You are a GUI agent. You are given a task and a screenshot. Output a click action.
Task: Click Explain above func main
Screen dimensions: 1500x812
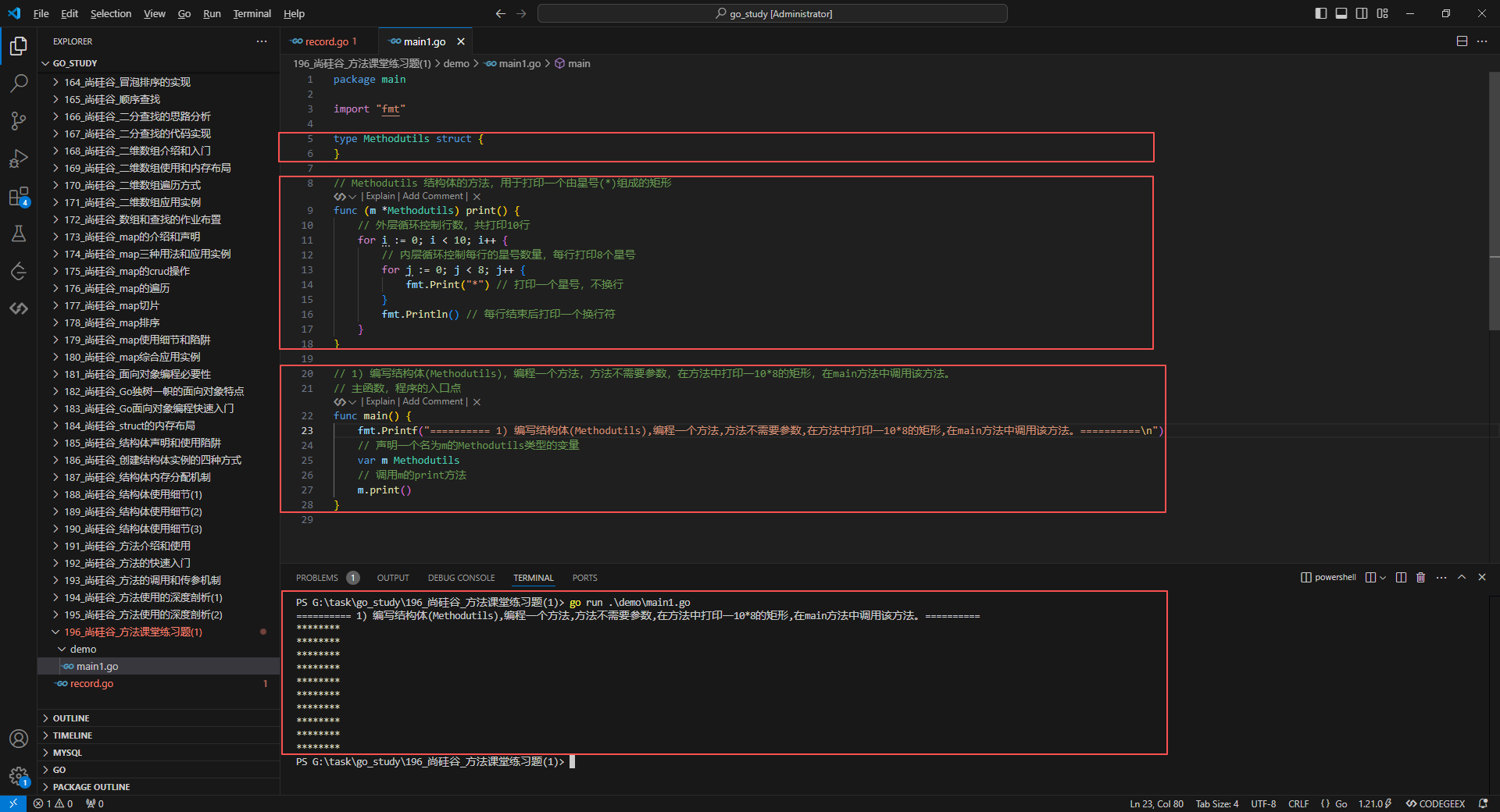(380, 402)
